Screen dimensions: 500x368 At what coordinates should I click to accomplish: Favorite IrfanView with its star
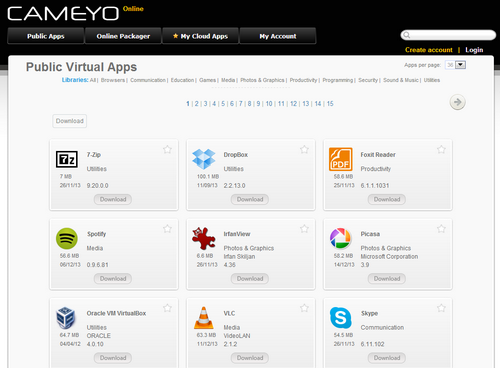coord(304,229)
